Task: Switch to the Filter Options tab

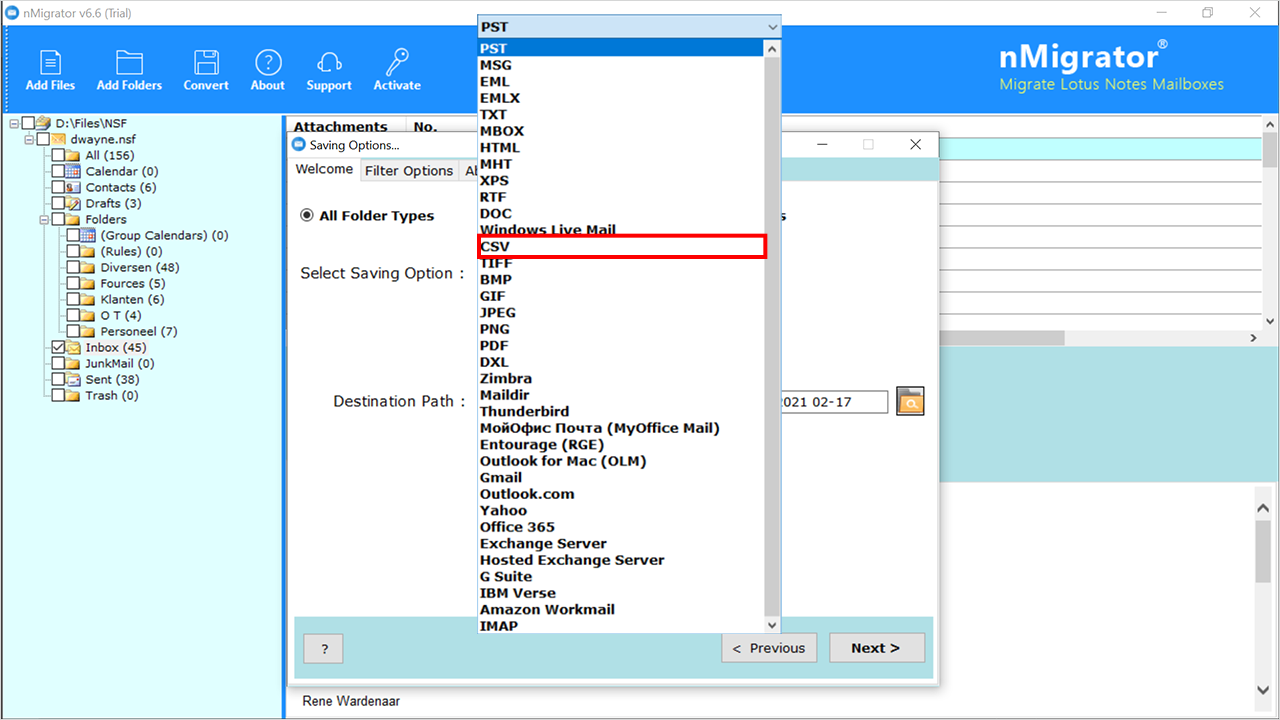Action: click(409, 171)
